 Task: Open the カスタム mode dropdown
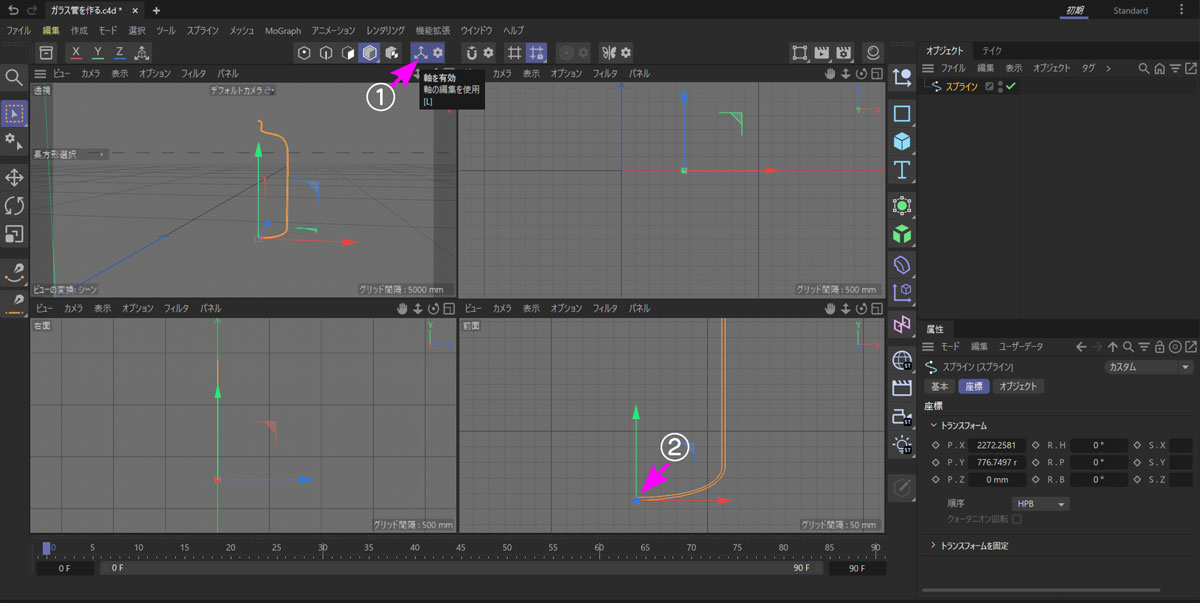[1149, 367]
